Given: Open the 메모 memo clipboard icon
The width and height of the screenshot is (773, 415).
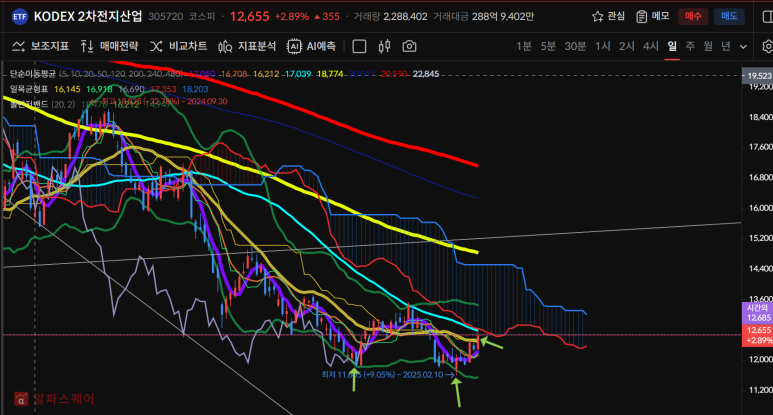Looking at the screenshot, I should (x=641, y=17).
